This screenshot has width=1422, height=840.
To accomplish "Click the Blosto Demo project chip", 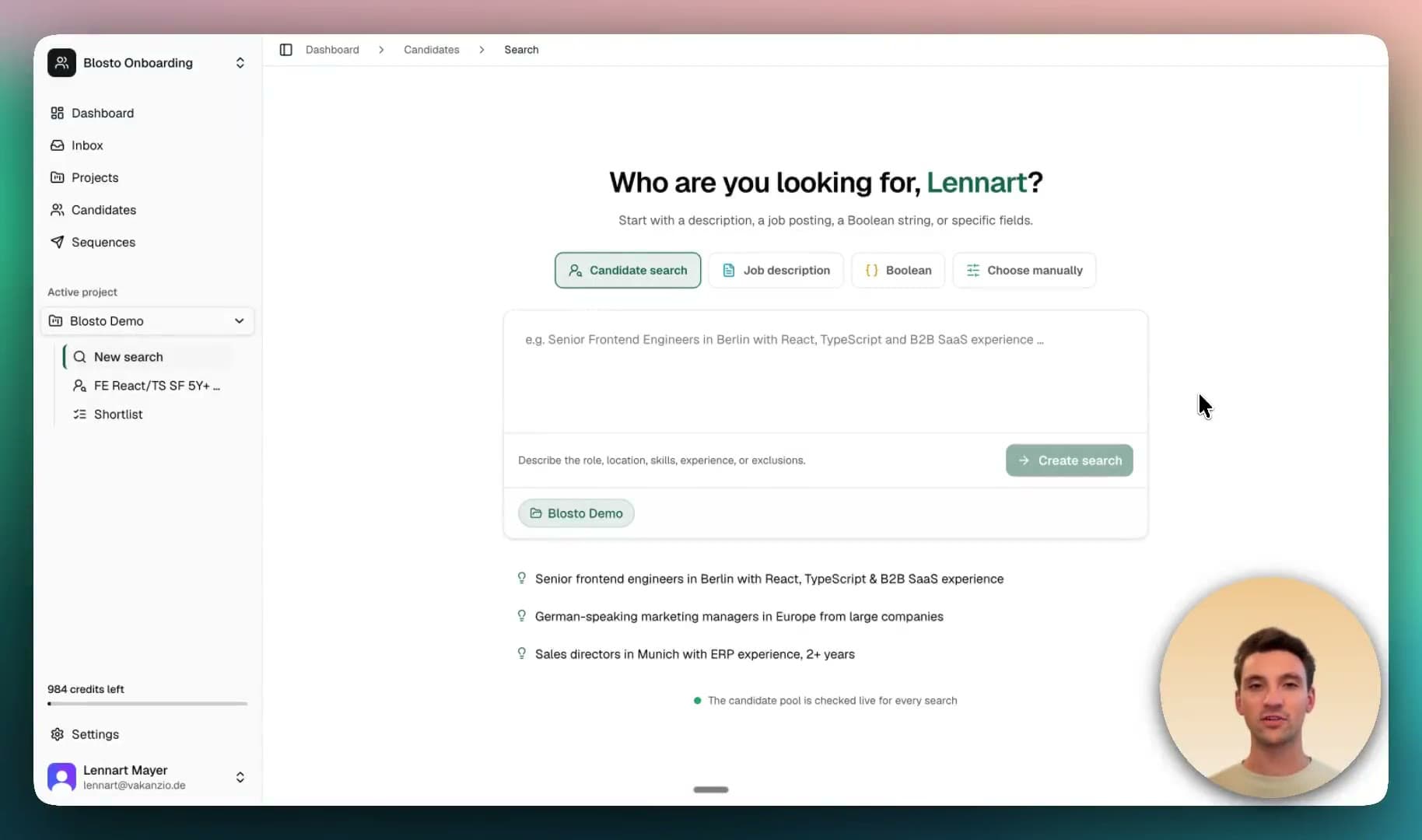I will click(x=576, y=513).
